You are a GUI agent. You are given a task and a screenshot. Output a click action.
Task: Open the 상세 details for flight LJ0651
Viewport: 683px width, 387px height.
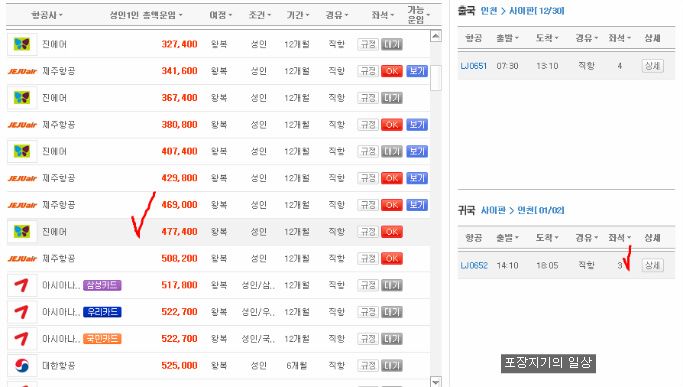pyautogui.click(x=653, y=66)
